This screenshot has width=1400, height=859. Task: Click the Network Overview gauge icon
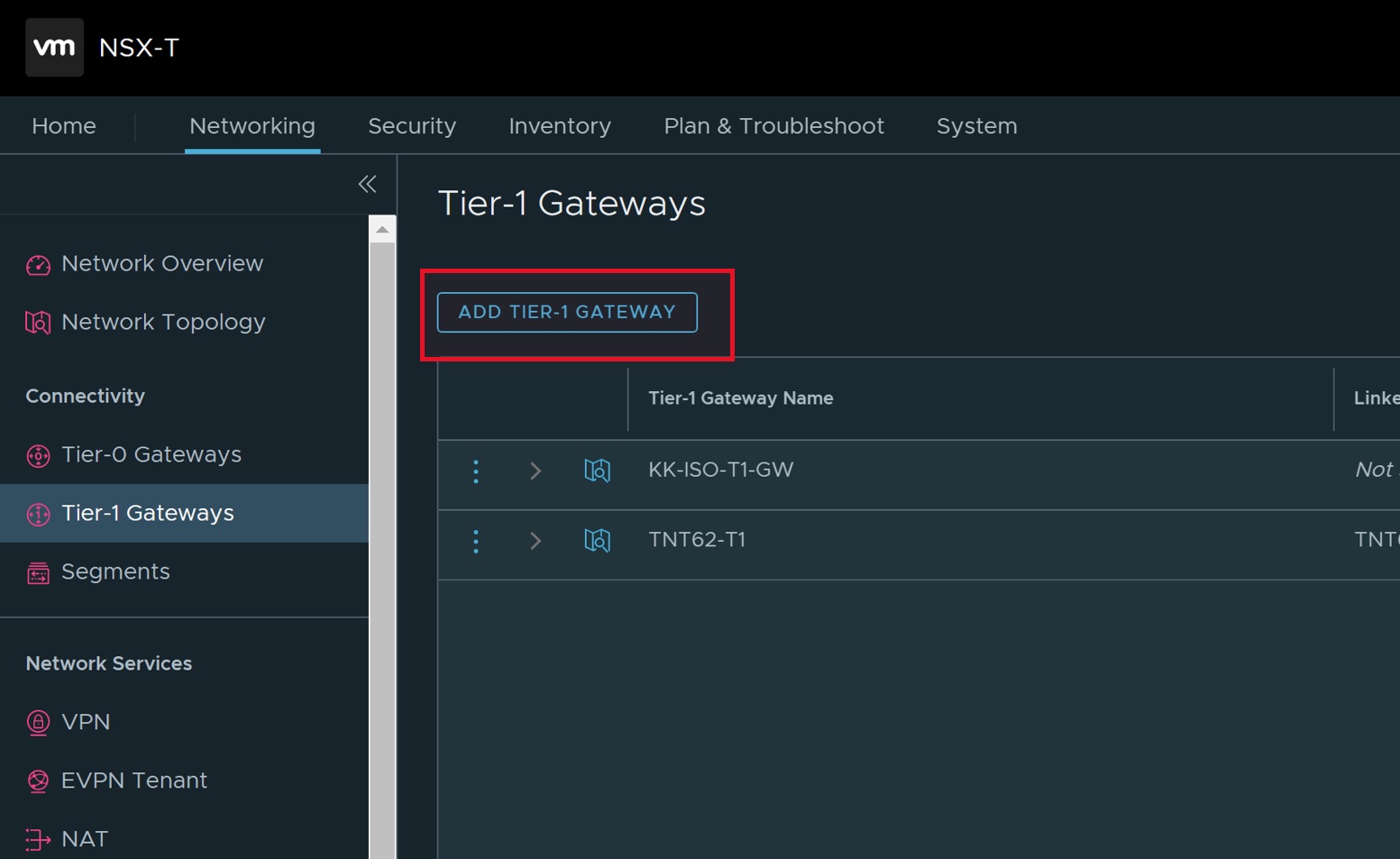click(38, 264)
